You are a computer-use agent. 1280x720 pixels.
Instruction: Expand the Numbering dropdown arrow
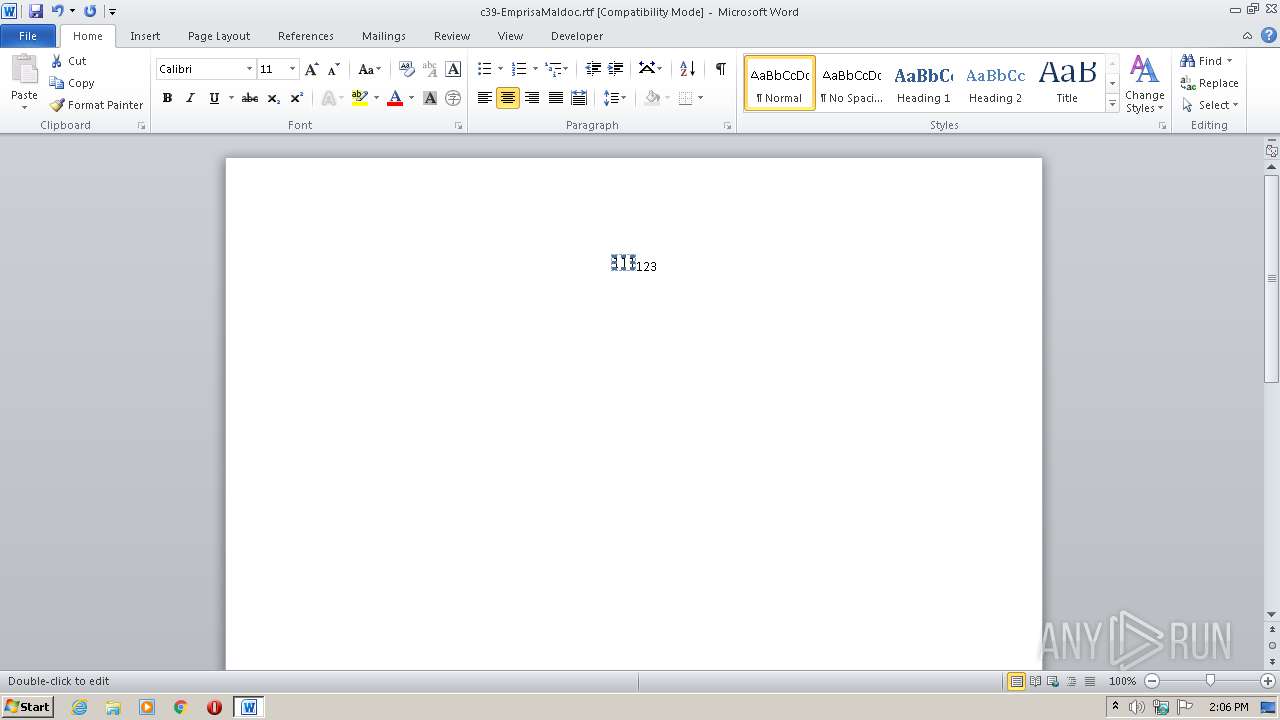tap(535, 69)
